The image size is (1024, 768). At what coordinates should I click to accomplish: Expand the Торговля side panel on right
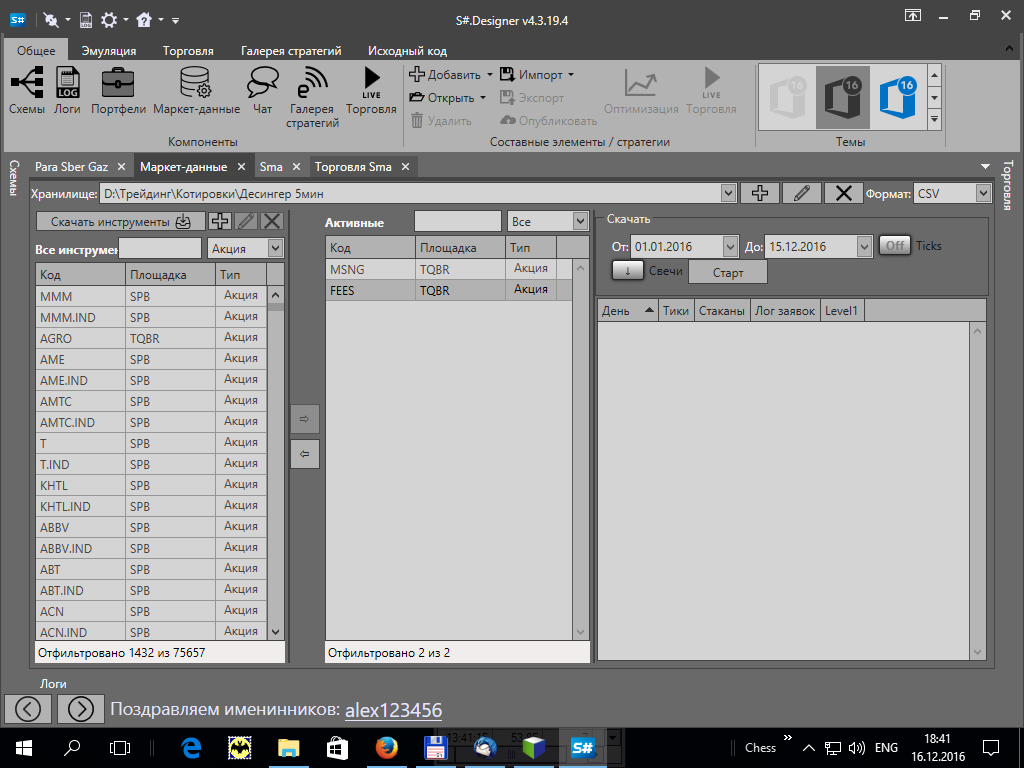[1008, 185]
